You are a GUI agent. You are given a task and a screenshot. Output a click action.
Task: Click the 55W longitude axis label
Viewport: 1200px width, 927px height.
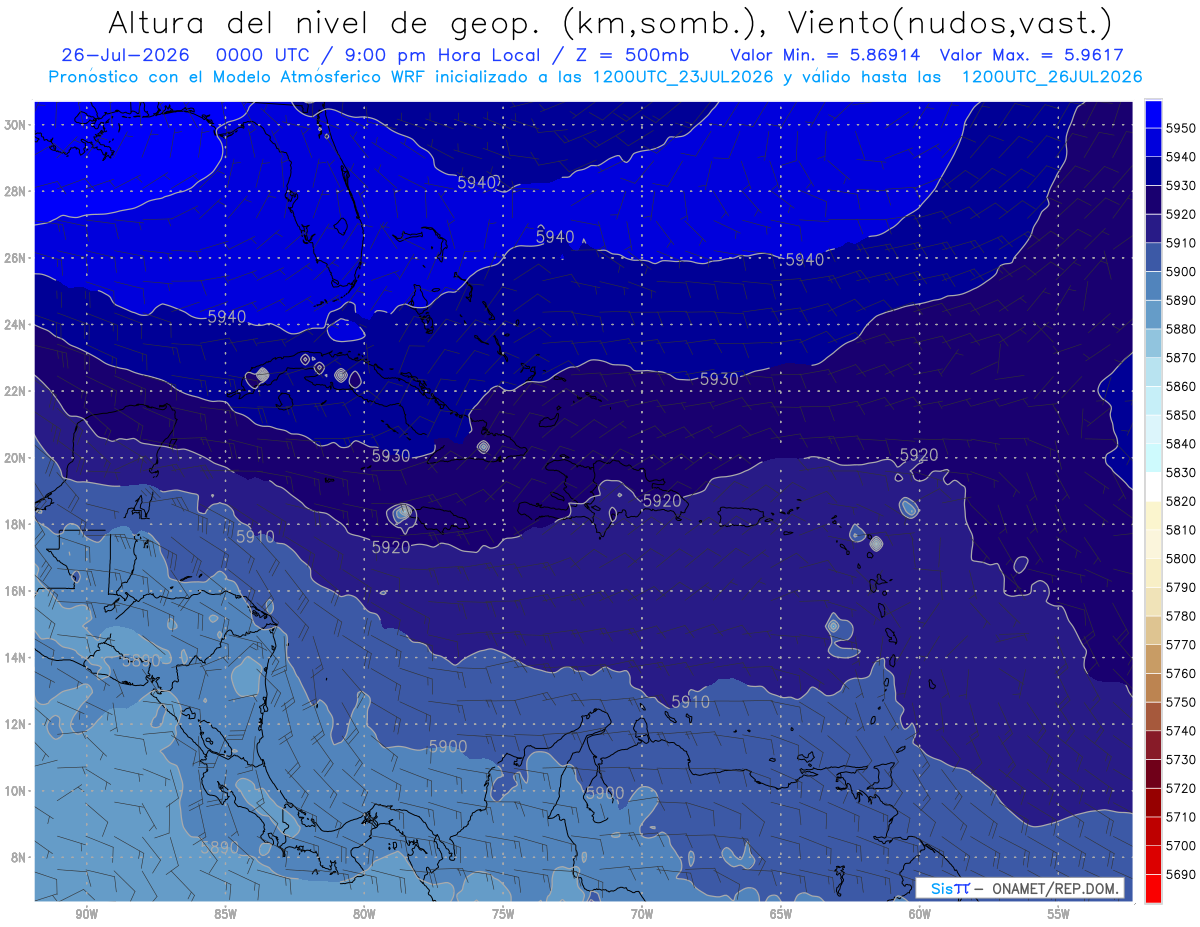[1059, 914]
